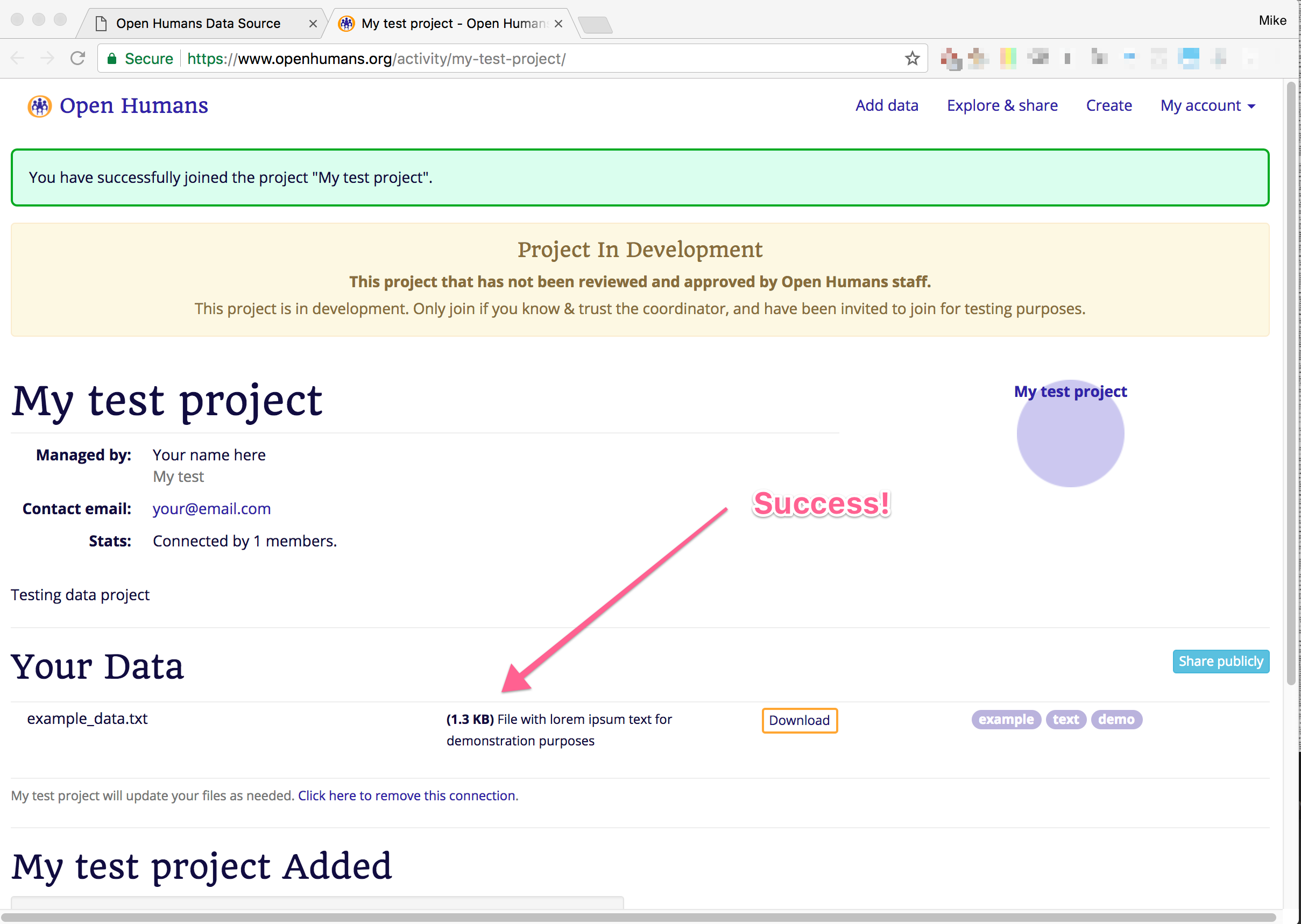Select the example tag badge

pos(1006,719)
